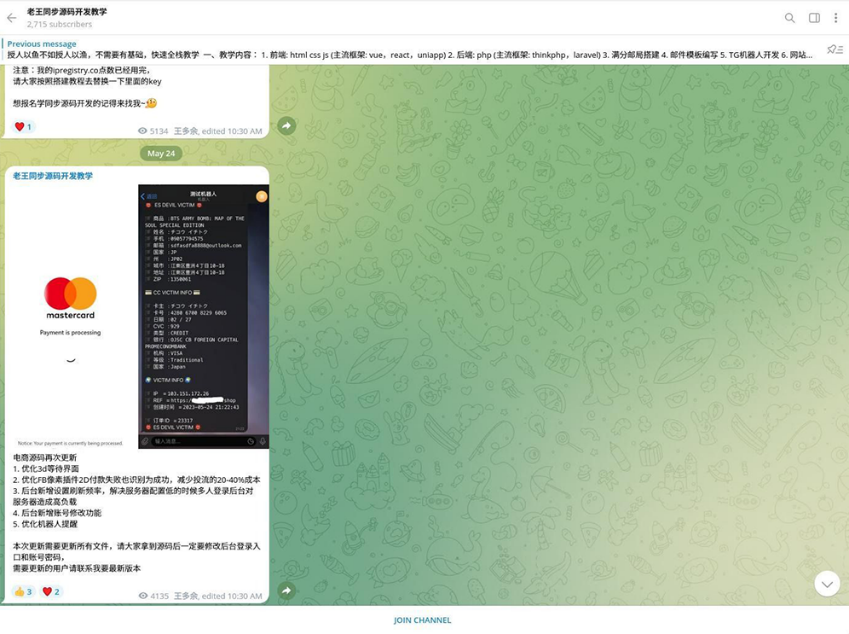Open the channel name title in header
849x634 pixels.
click(67, 11)
